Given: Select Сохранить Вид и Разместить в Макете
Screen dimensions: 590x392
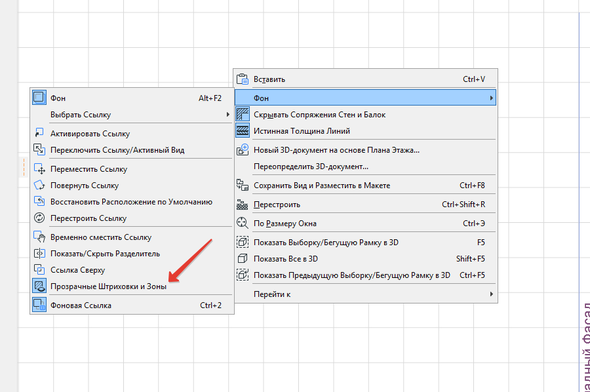Looking at the screenshot, I should (x=365, y=185).
